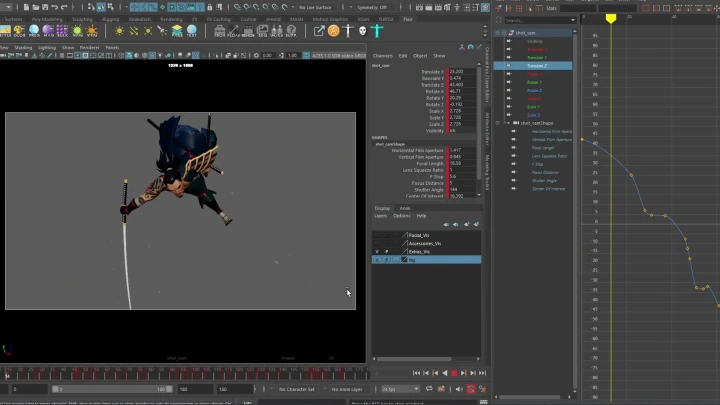Click the PASS layers shelf icon
Image resolution: width=720 pixels, height=405 pixels.
pos(177,31)
